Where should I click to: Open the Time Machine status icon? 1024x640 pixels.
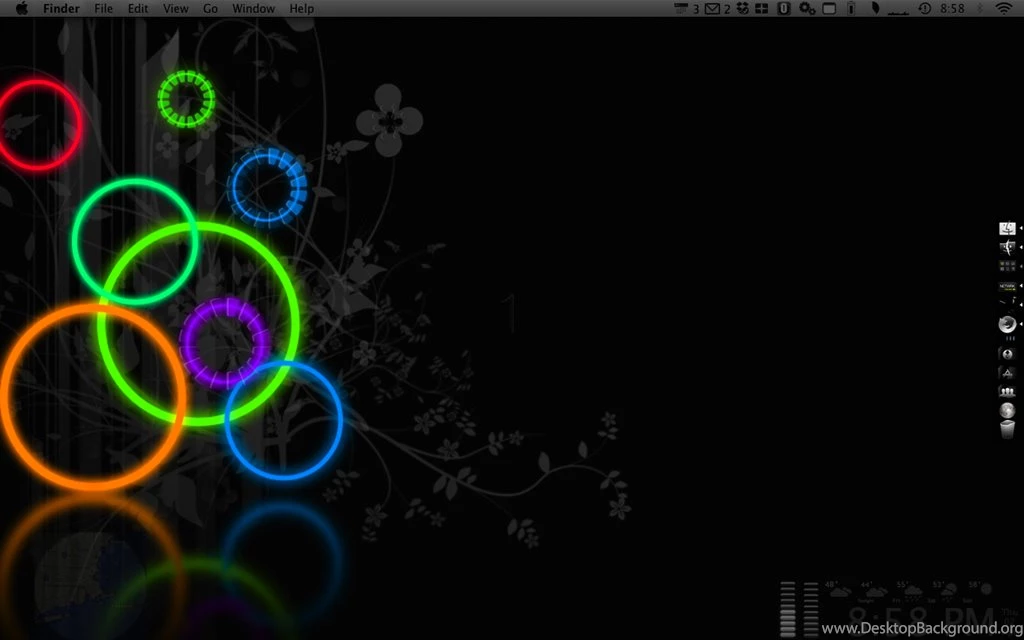pyautogui.click(x=924, y=9)
